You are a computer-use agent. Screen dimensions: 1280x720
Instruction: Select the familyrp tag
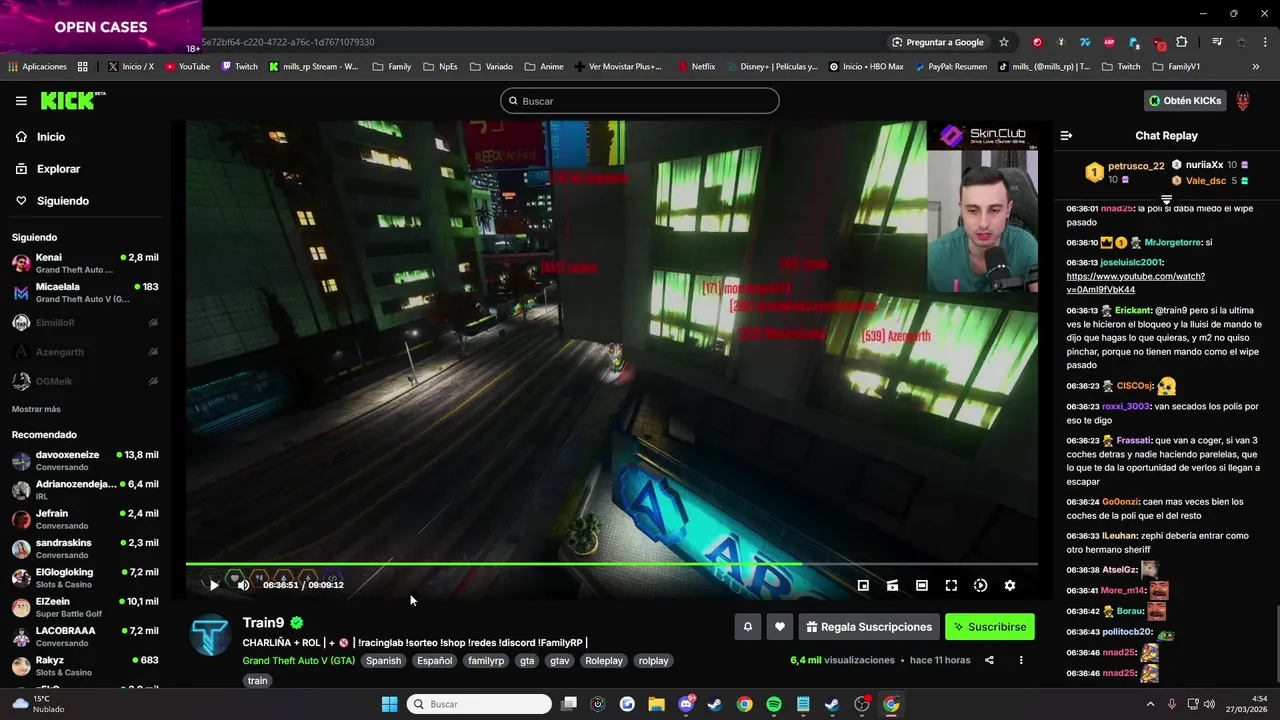point(486,661)
